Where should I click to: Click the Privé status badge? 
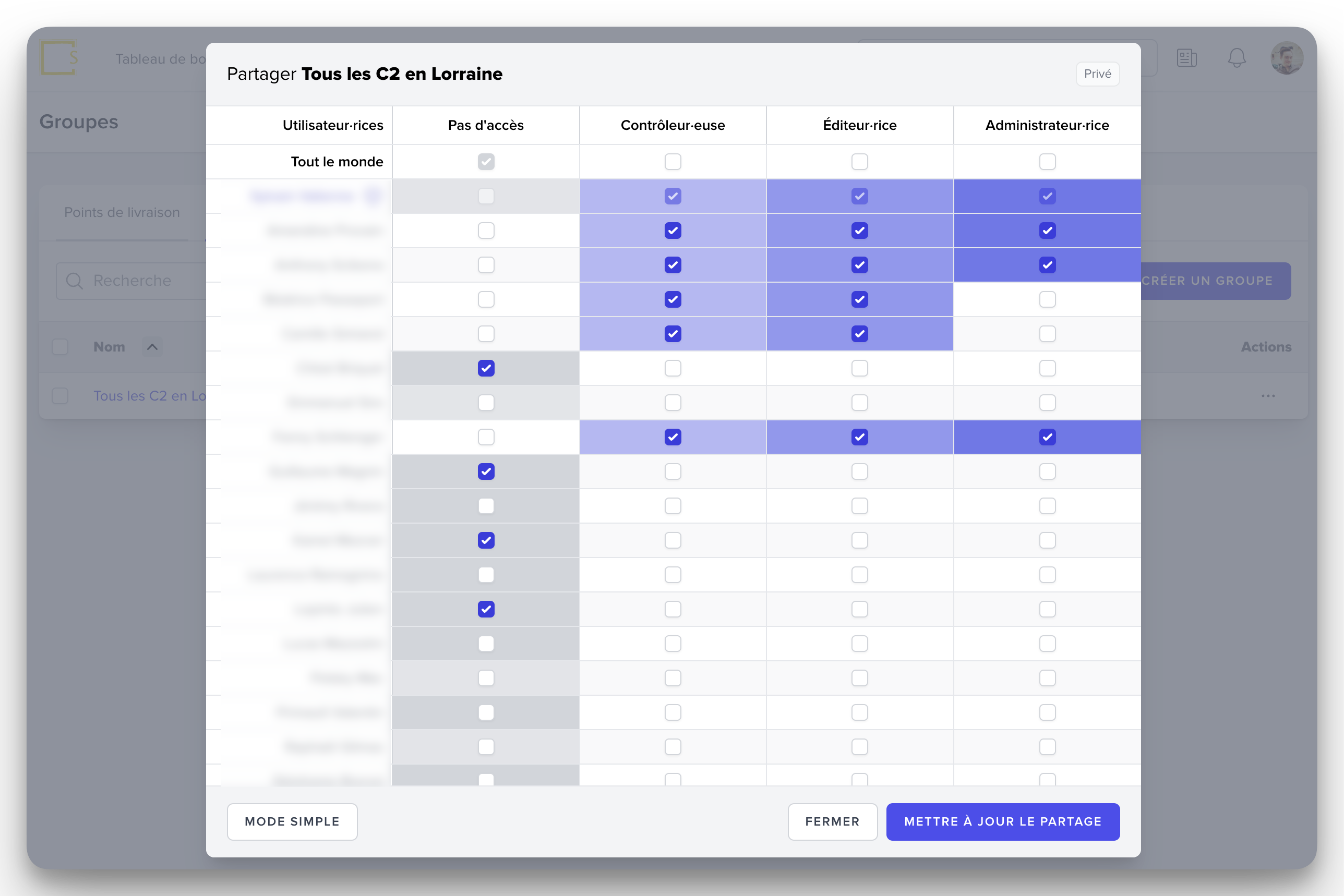[x=1097, y=74]
